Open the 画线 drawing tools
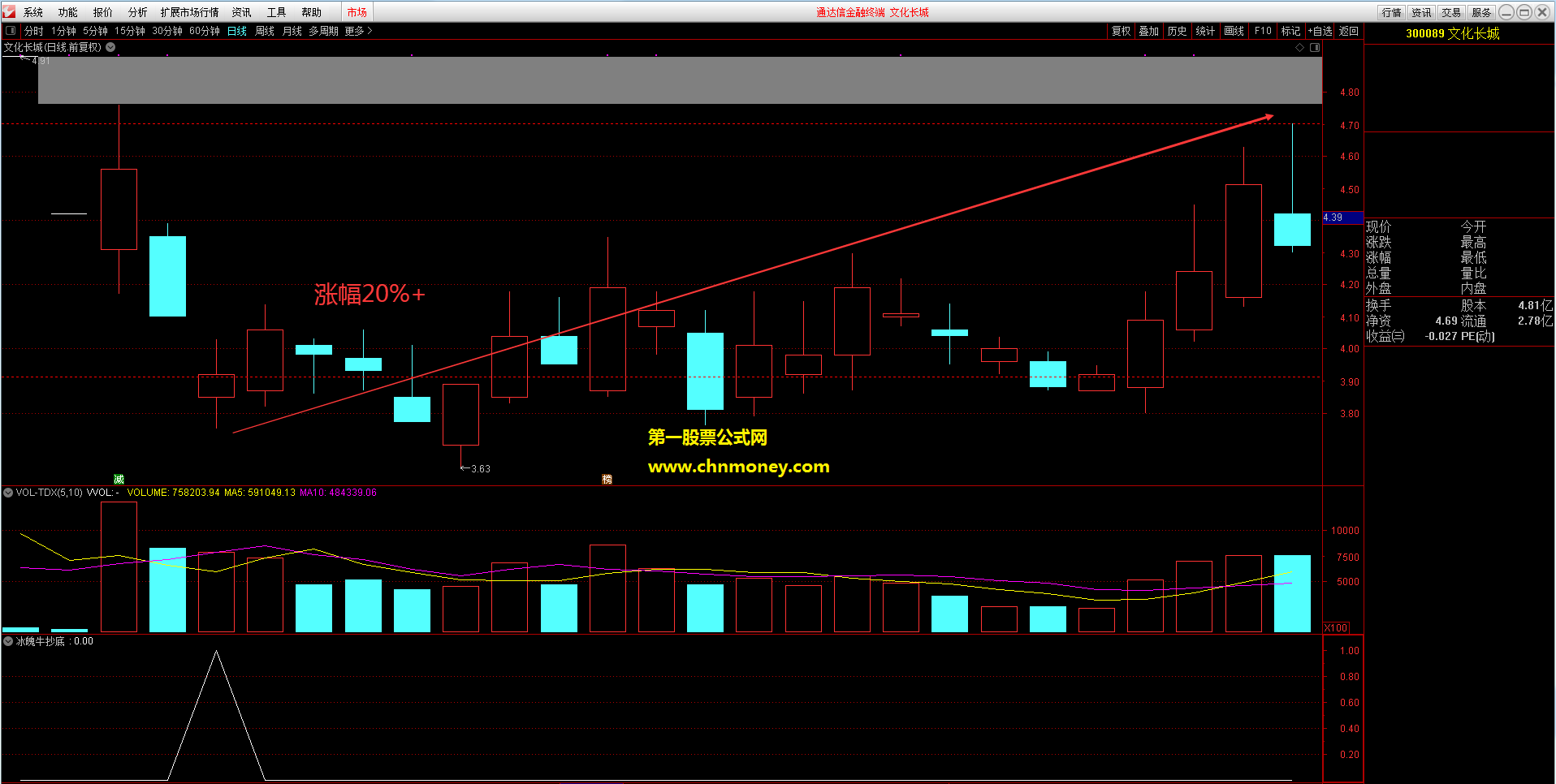 coord(1234,31)
